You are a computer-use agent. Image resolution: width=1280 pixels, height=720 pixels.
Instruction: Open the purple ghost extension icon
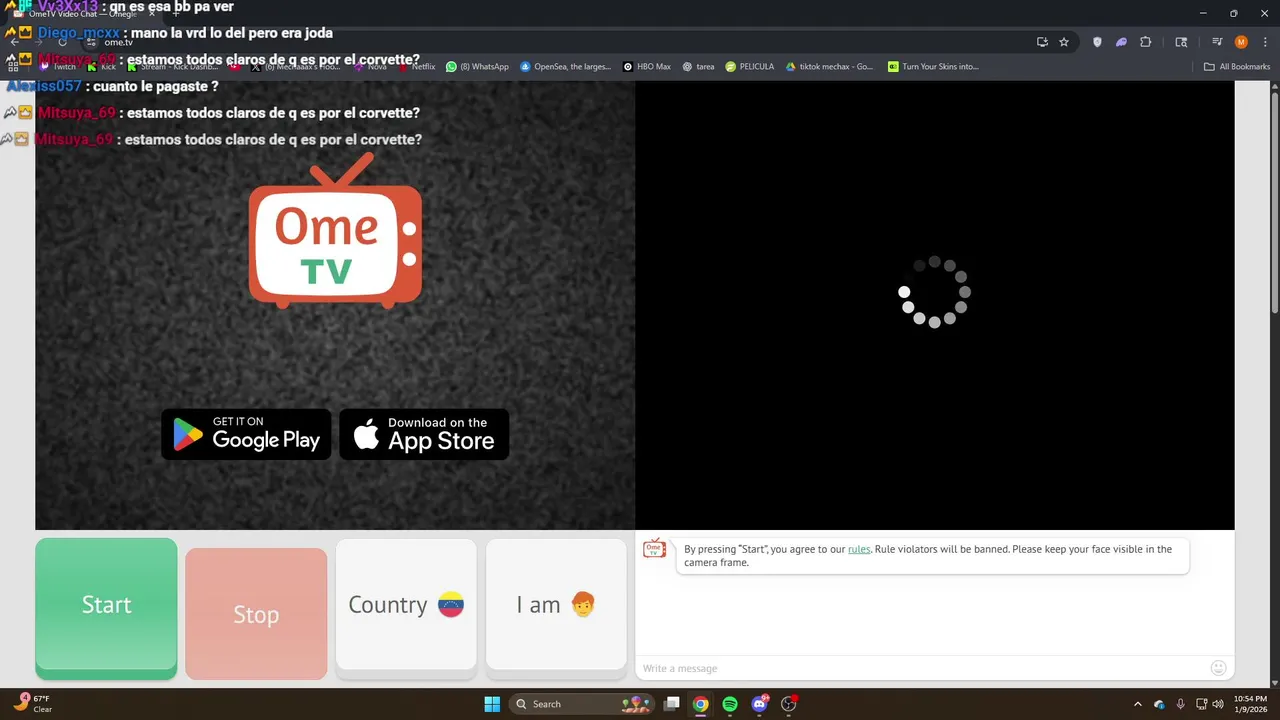[1121, 42]
